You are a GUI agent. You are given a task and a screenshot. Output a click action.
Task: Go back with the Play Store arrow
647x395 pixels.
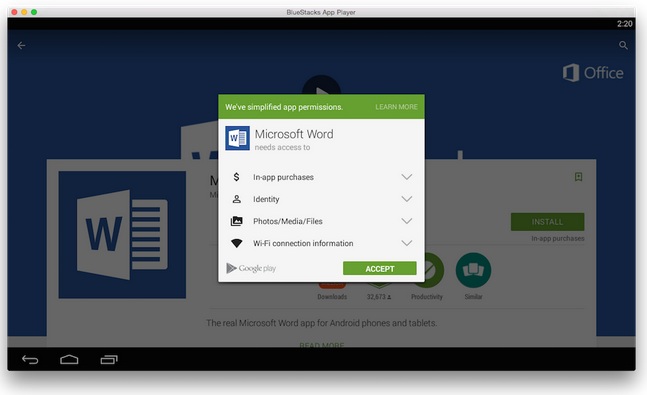pos(21,45)
